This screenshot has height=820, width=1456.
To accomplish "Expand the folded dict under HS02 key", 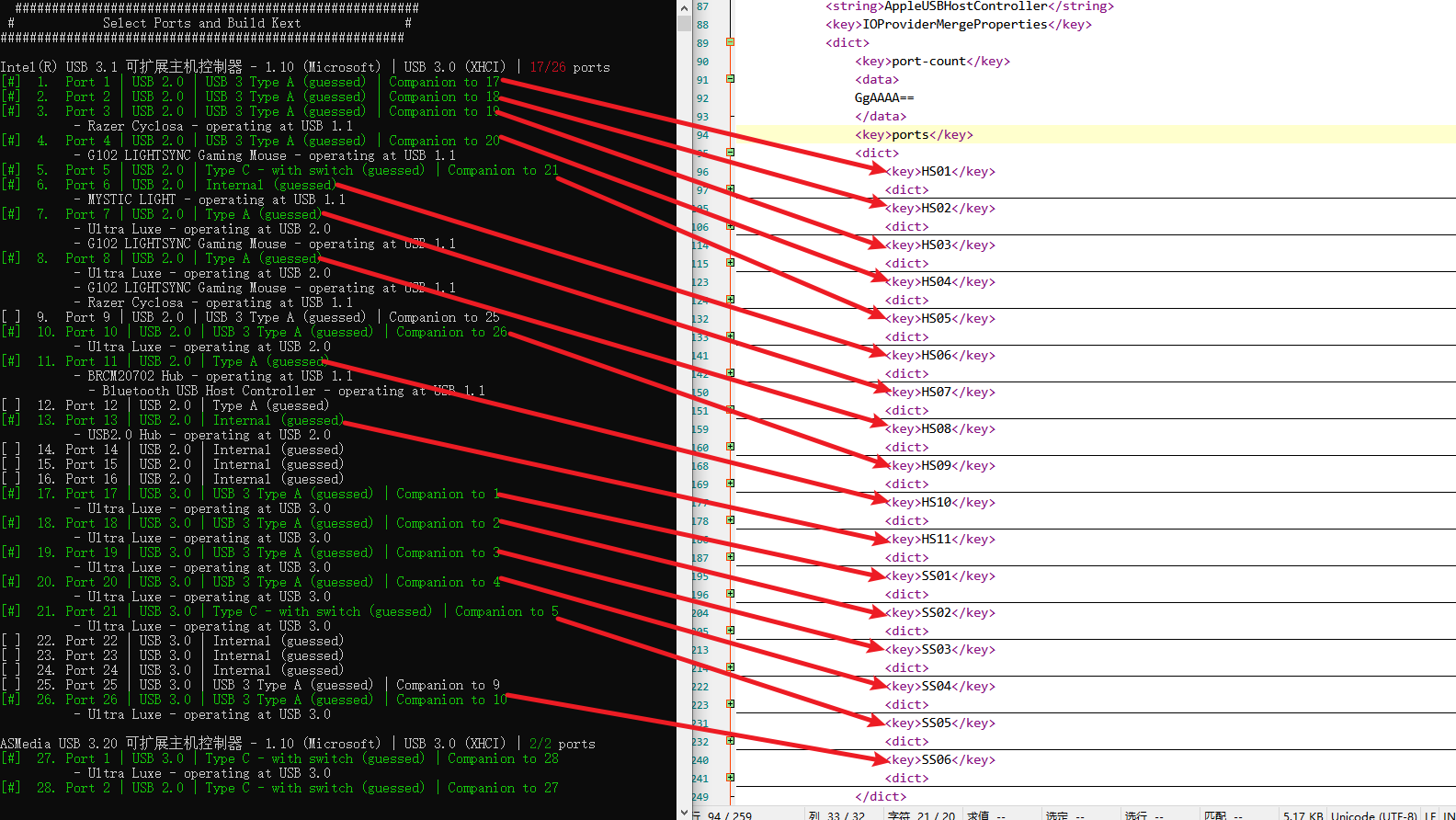I will 730,226.
